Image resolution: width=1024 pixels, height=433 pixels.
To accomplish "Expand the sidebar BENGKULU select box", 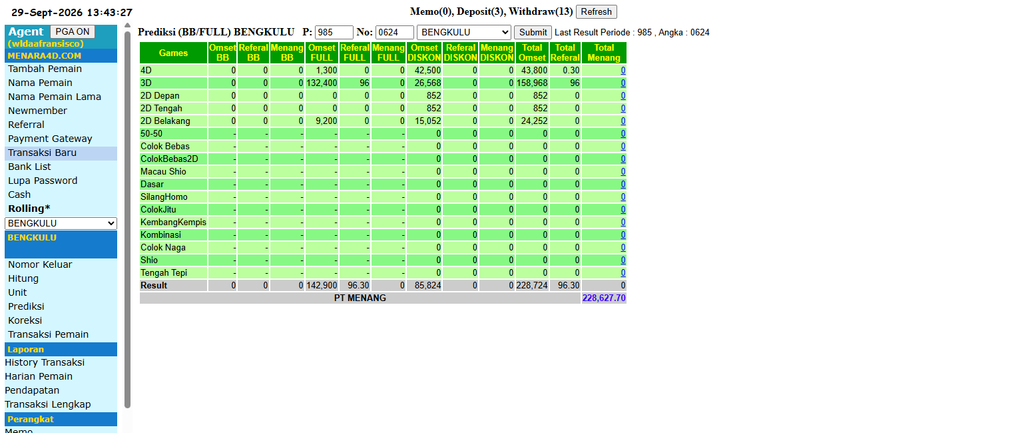I will pos(61,223).
